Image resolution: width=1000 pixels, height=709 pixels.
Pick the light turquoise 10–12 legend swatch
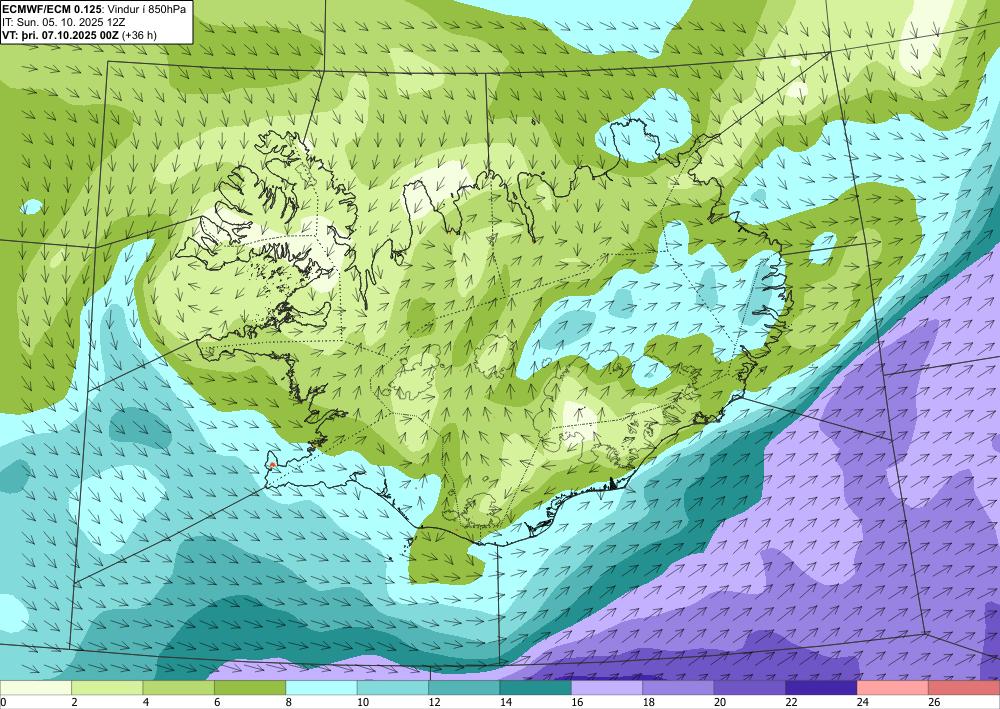pyautogui.click(x=393, y=688)
